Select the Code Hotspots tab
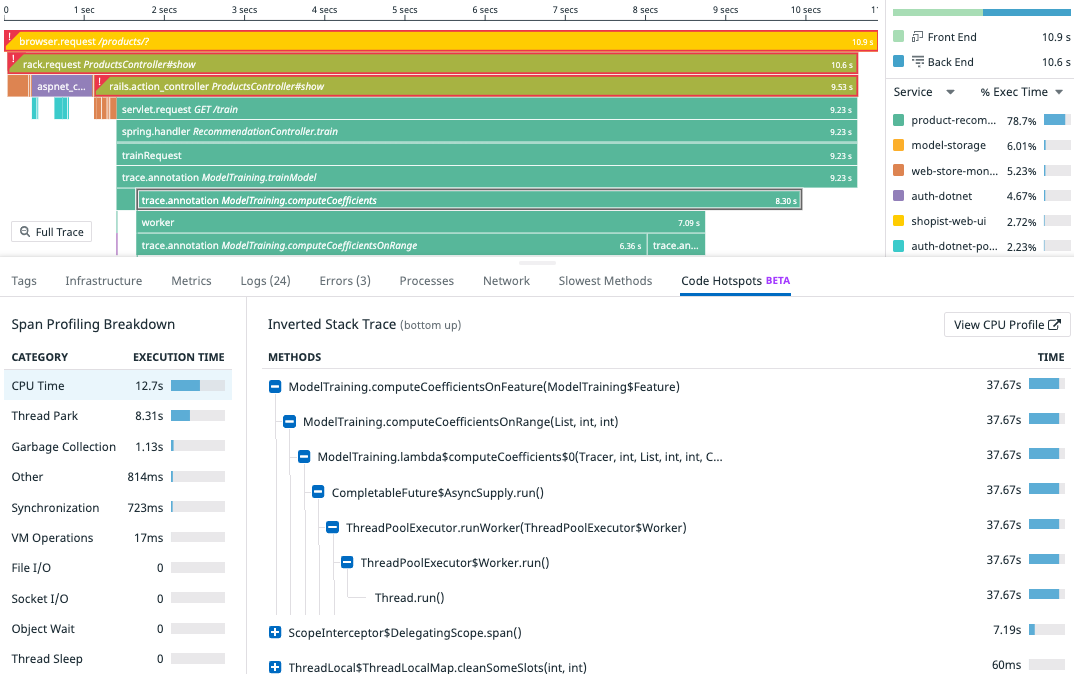Image resolution: width=1074 pixels, height=674 pixels. (735, 281)
